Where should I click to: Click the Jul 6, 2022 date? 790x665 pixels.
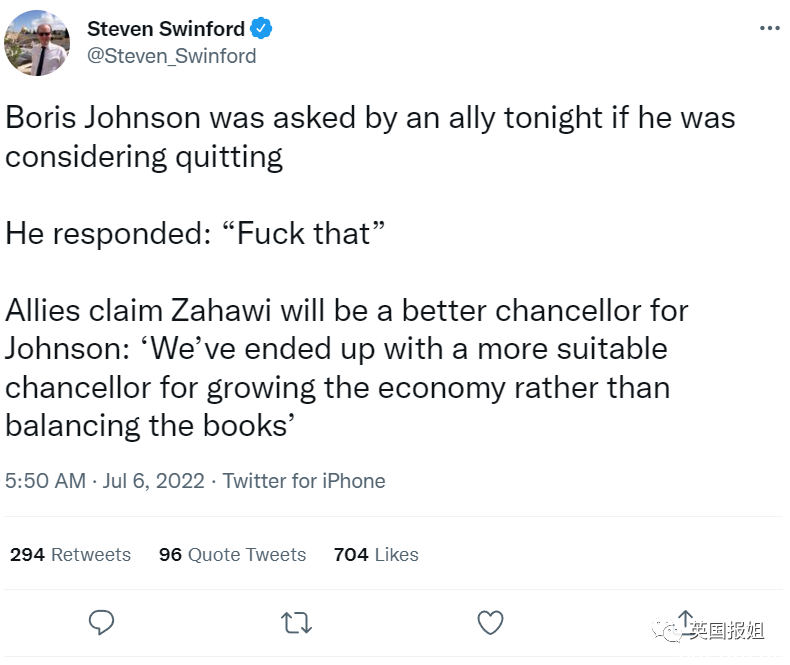click(154, 481)
